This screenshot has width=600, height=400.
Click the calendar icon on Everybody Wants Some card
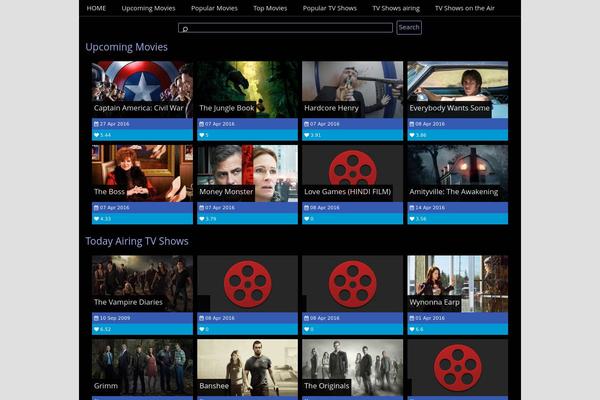pos(412,124)
